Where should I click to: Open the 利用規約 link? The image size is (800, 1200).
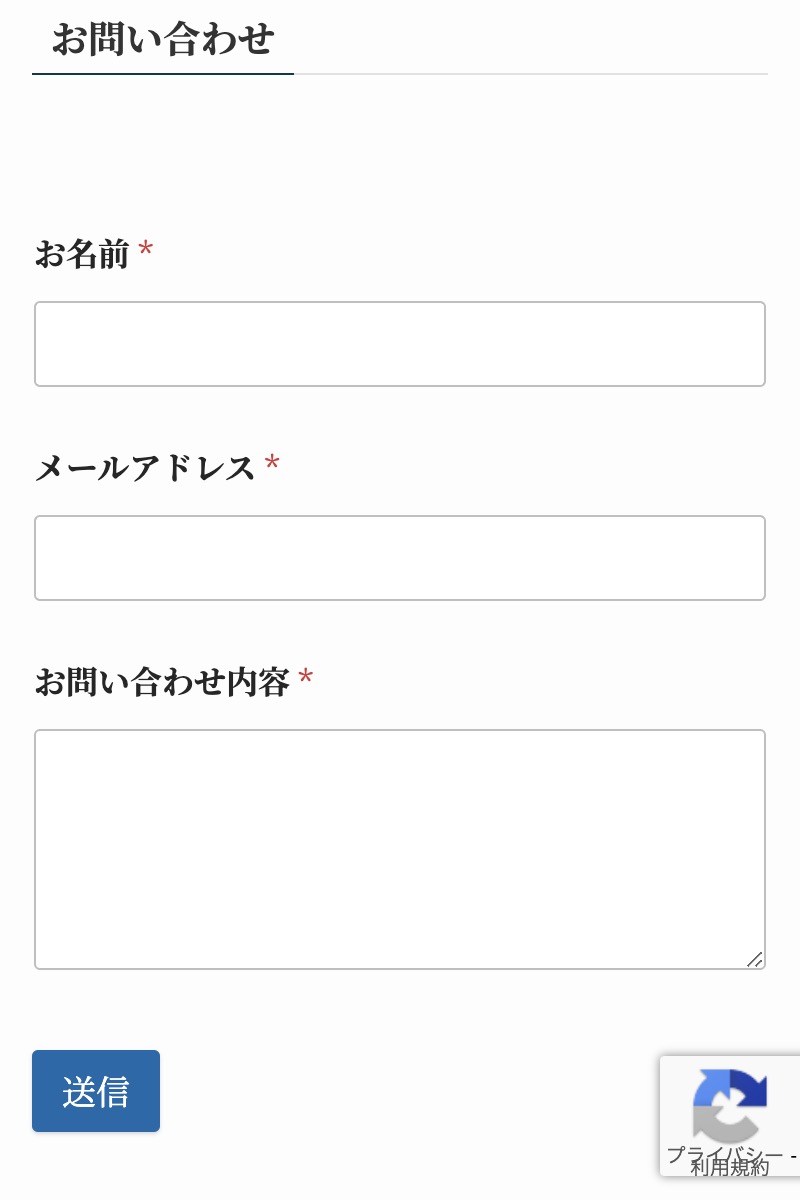[730, 1167]
